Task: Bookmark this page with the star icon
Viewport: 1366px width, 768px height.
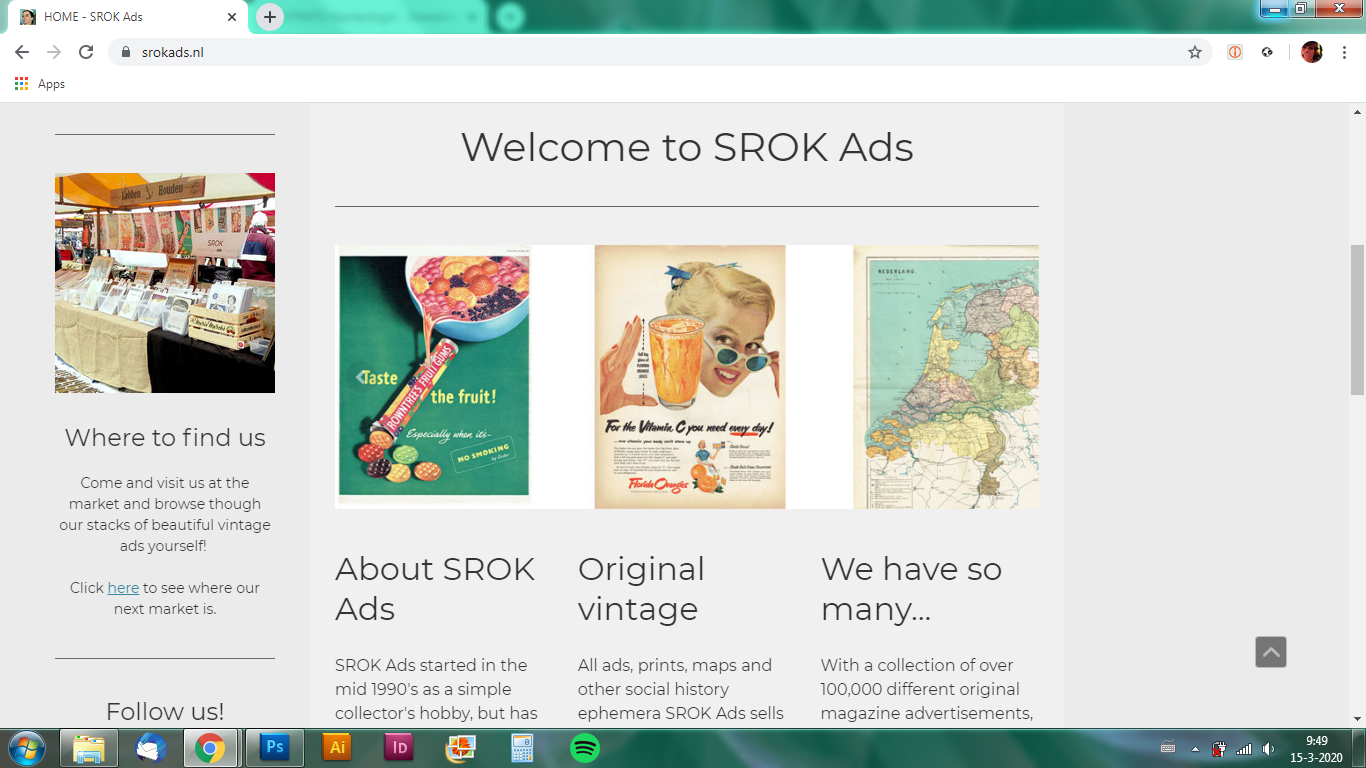Action: 1195,52
